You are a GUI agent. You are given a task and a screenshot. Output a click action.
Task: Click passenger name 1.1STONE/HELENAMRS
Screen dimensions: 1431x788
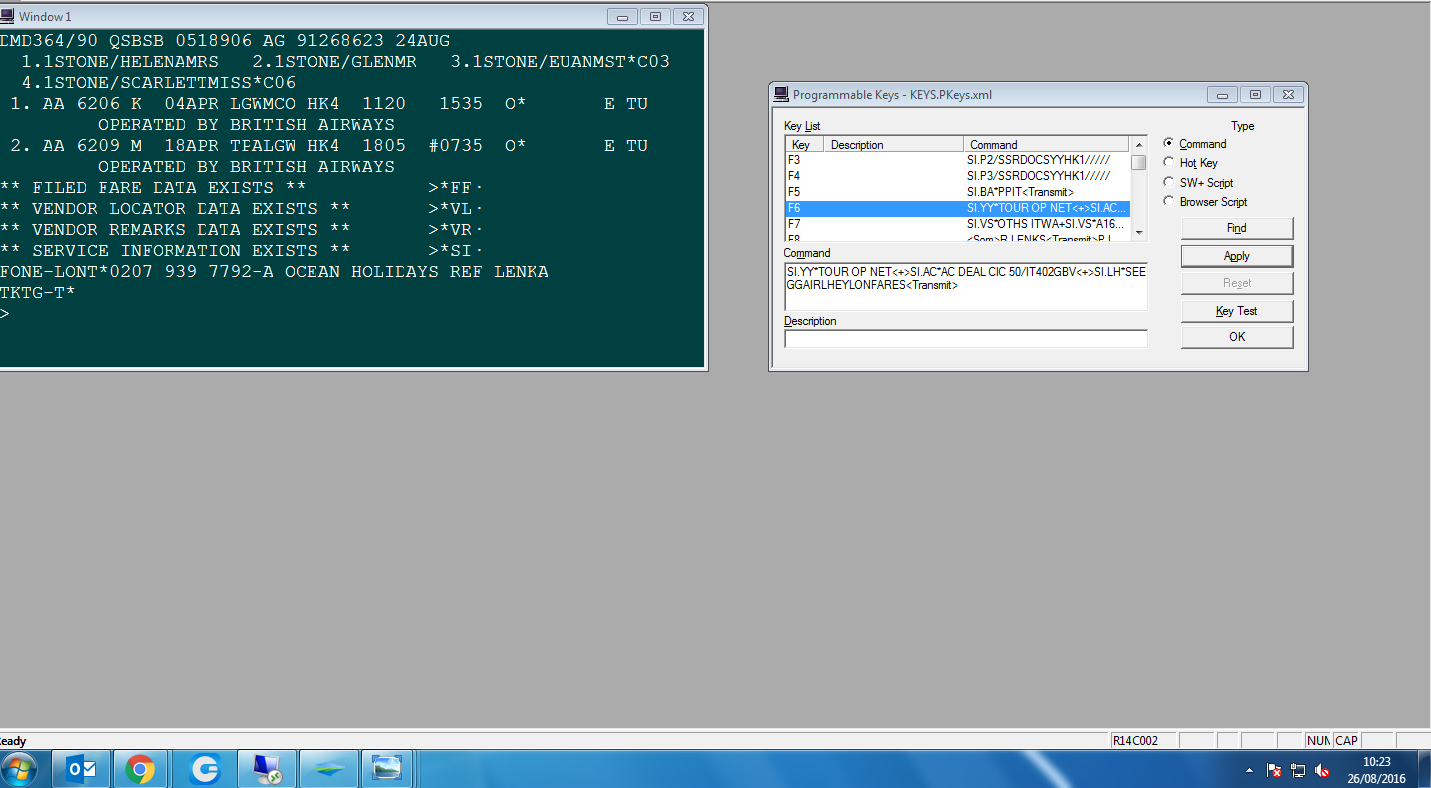(x=120, y=62)
